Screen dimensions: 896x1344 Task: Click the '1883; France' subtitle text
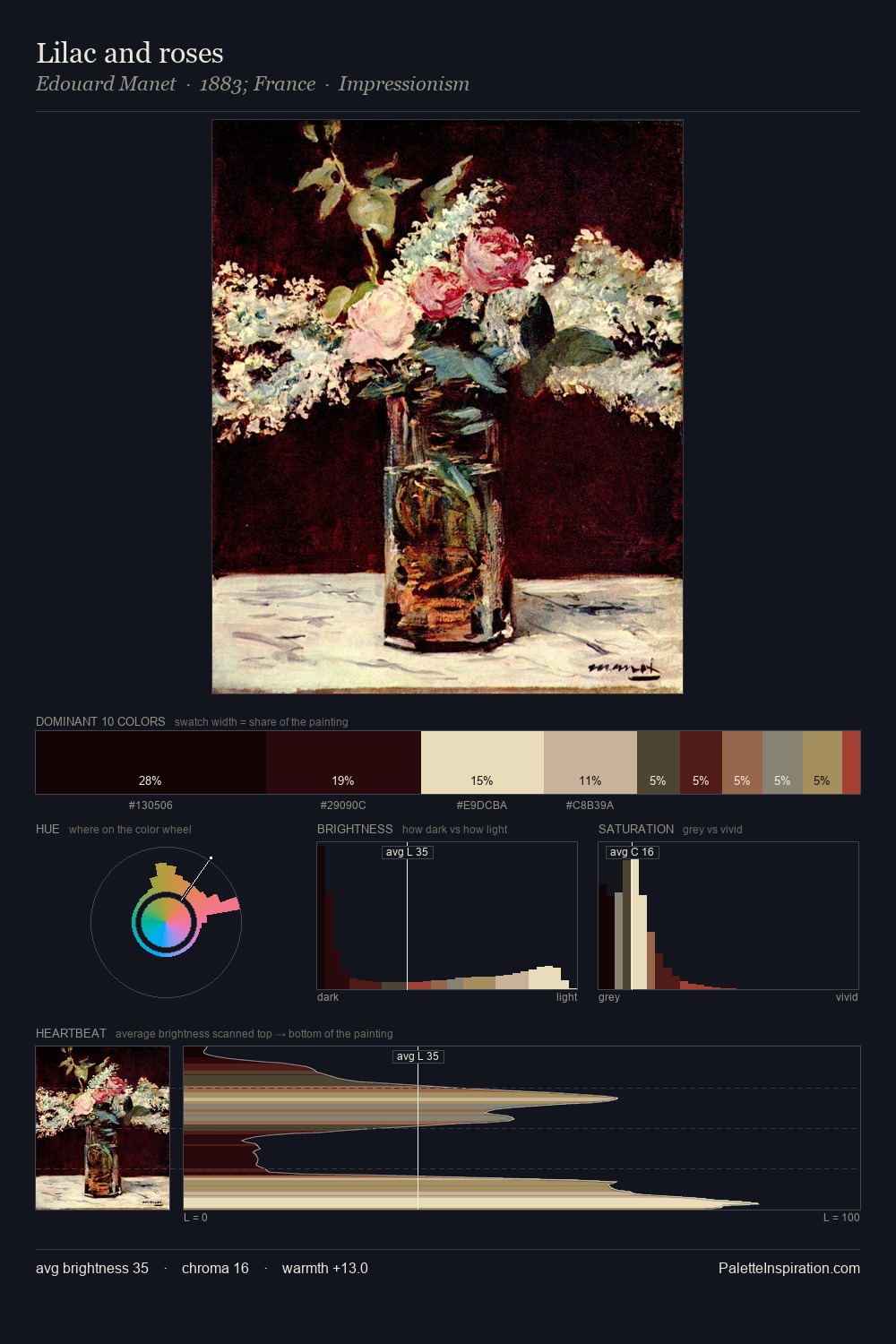pyautogui.click(x=257, y=84)
